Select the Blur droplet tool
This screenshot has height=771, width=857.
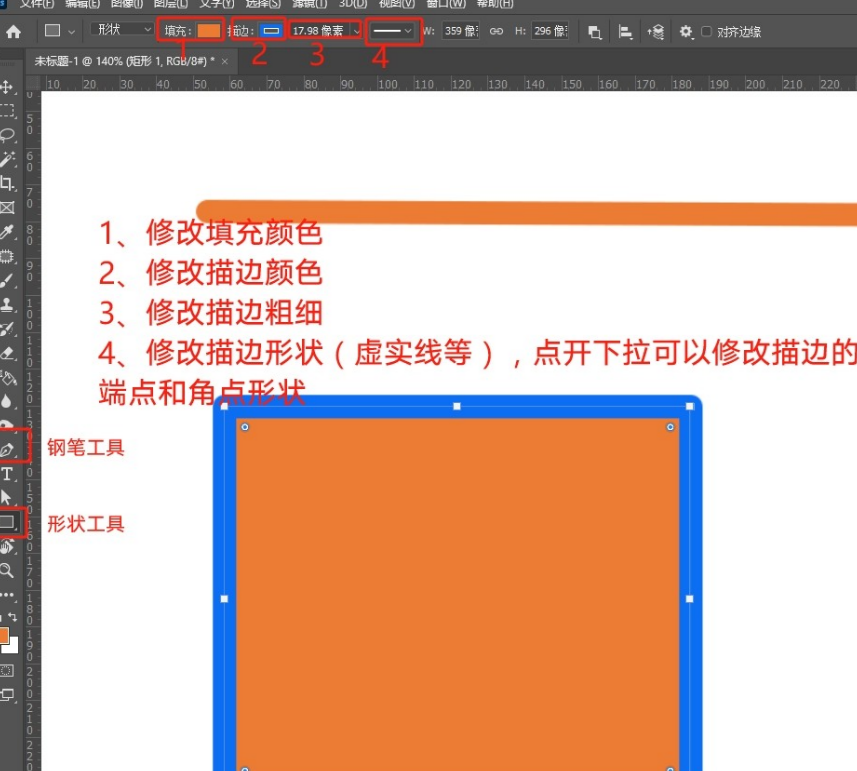[6, 402]
